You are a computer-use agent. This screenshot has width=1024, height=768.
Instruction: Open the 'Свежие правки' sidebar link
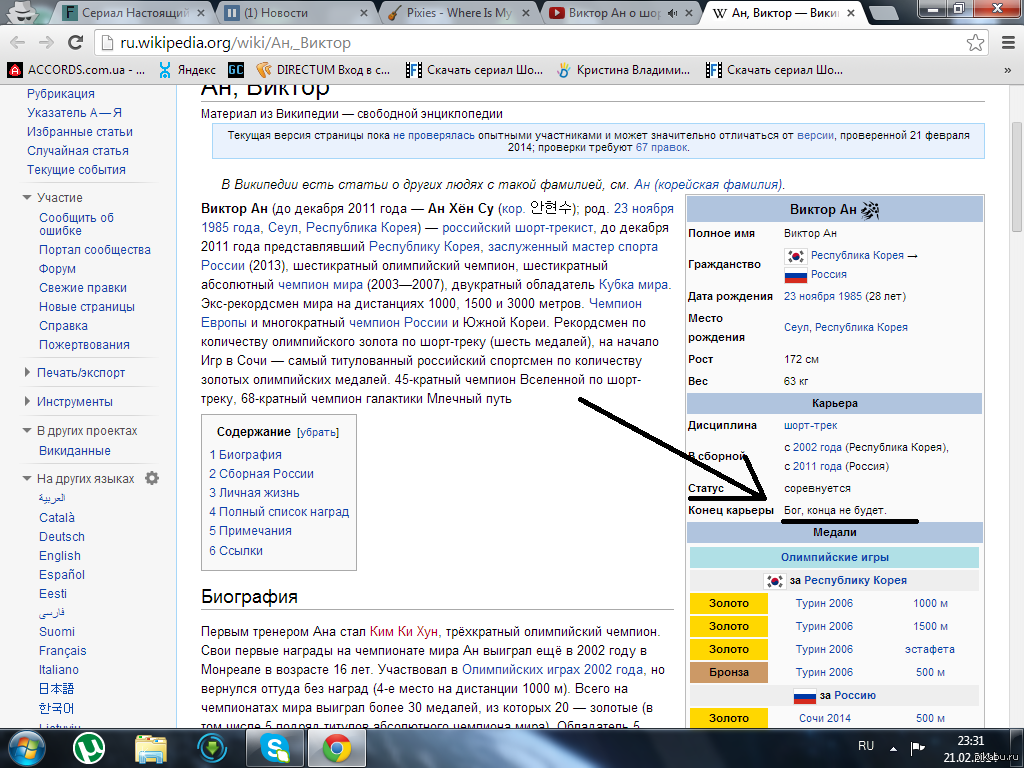point(83,288)
